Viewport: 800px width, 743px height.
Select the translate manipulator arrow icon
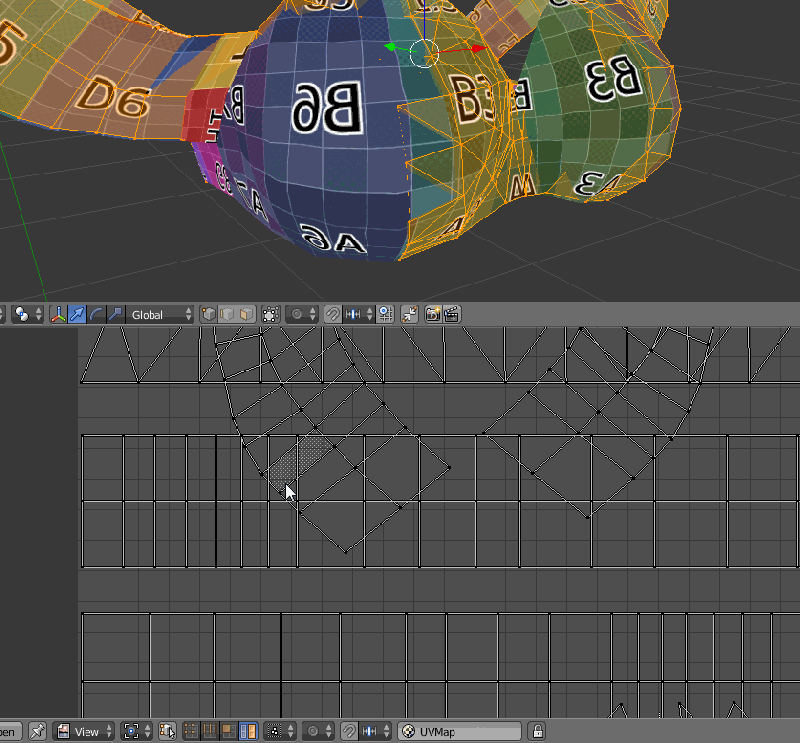pos(76,314)
